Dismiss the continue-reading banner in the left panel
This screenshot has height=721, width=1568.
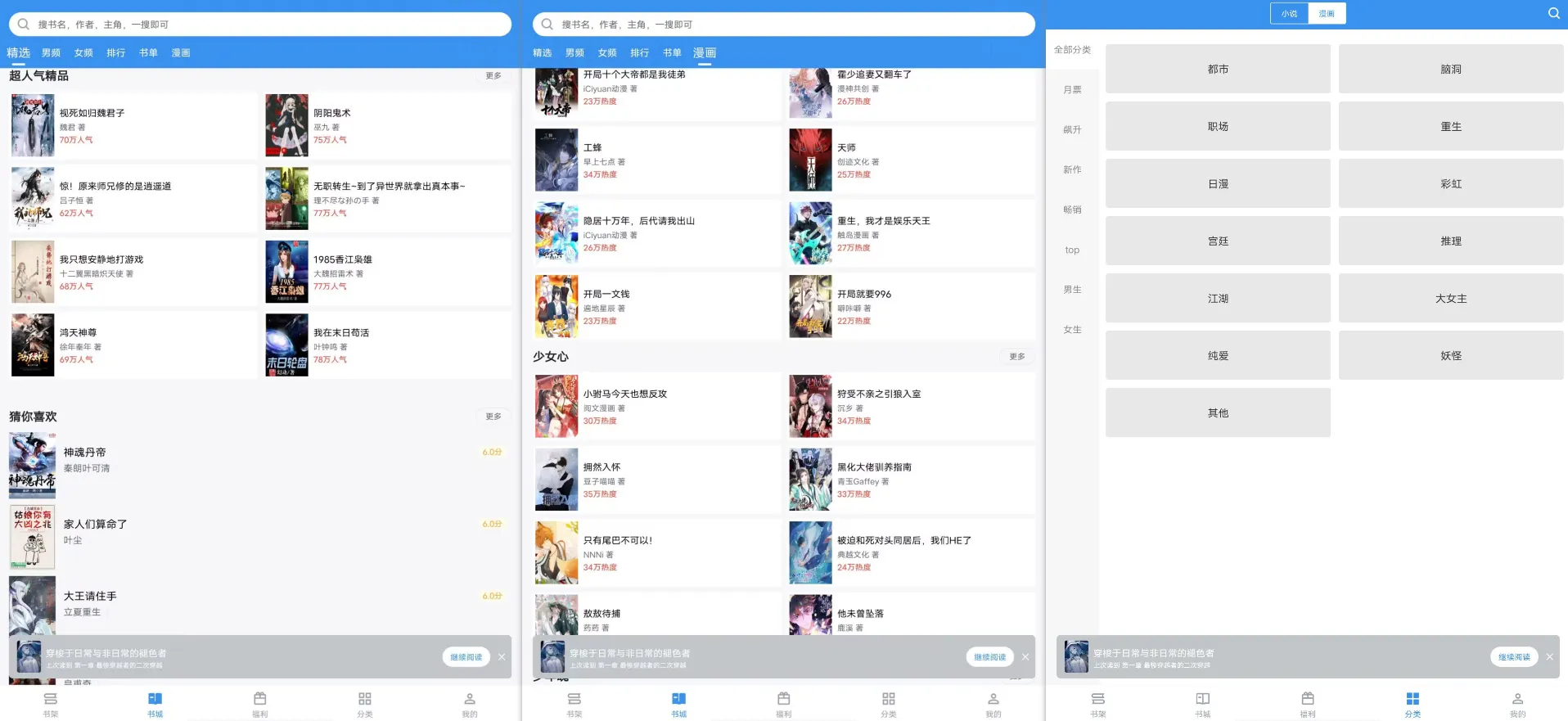click(x=502, y=656)
